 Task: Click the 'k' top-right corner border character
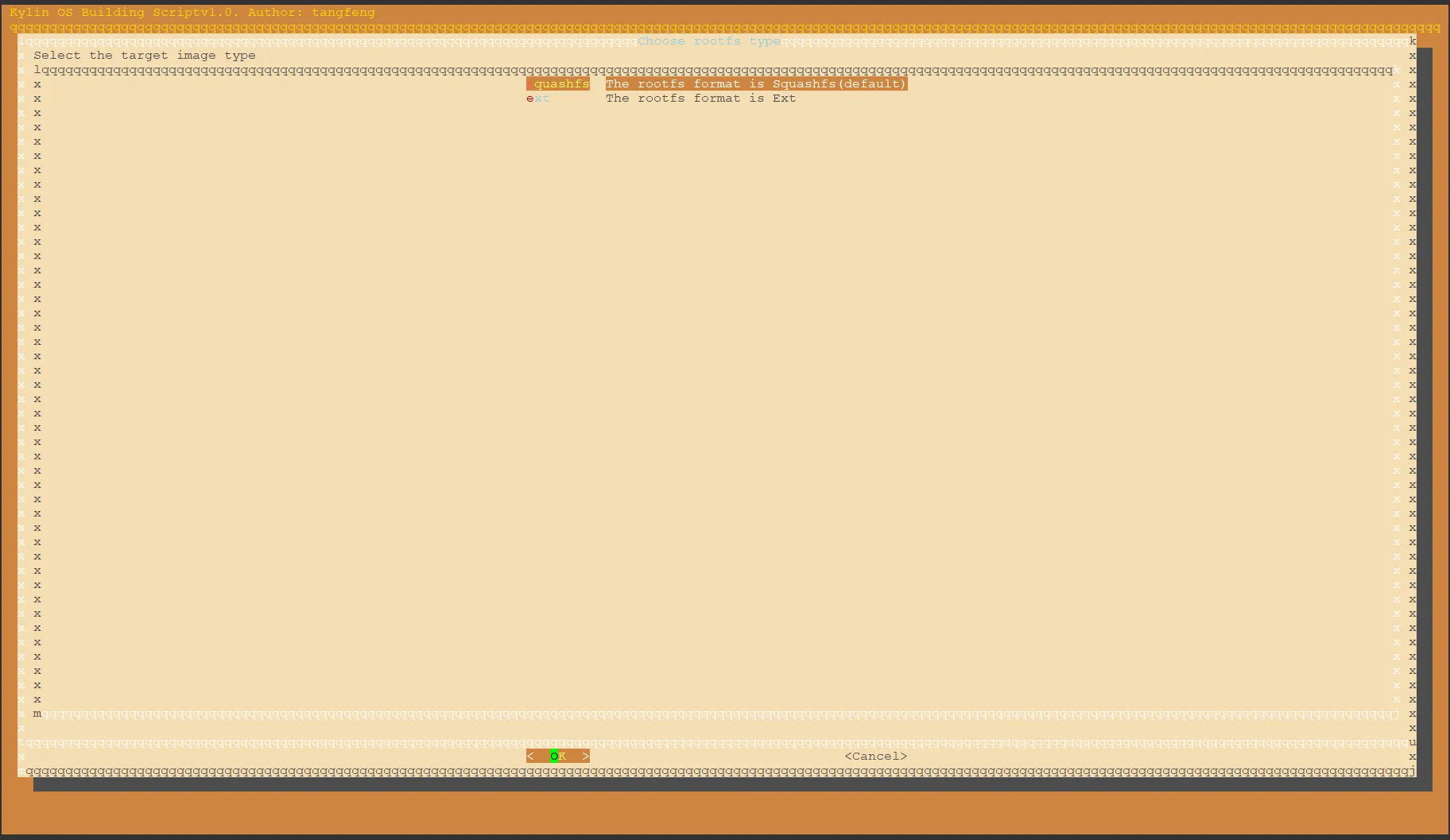coord(1413,41)
